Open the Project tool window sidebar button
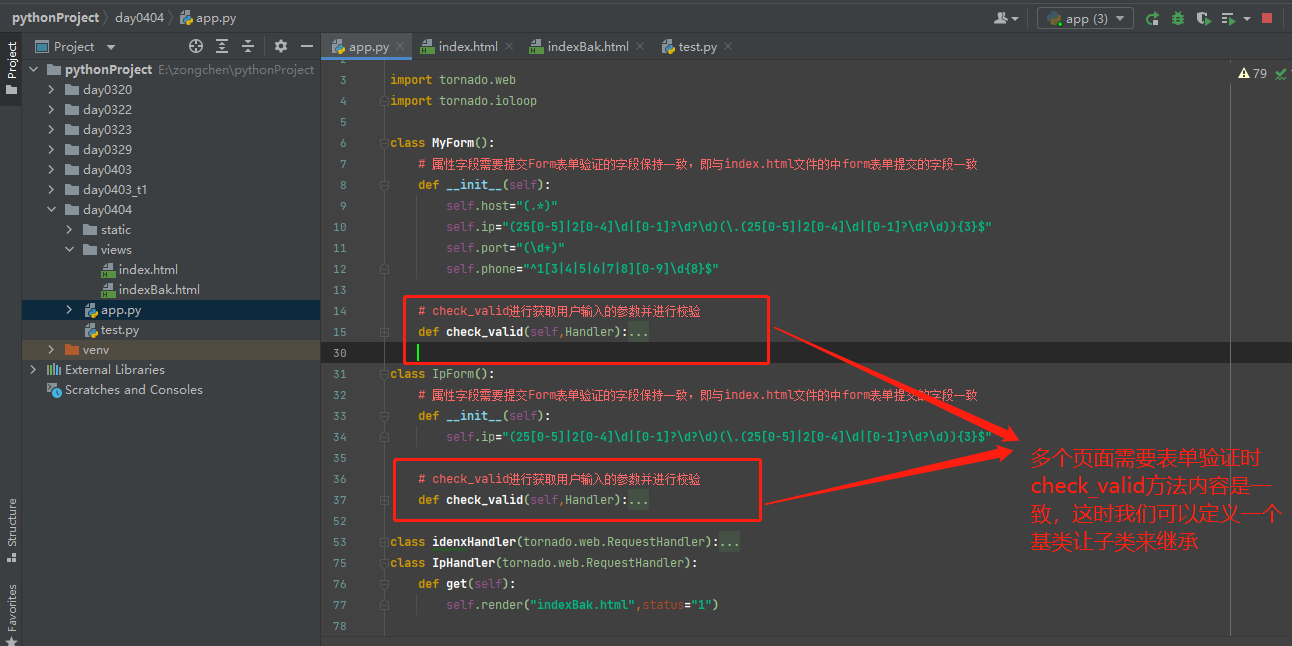The image size is (1292, 646). 11,68
